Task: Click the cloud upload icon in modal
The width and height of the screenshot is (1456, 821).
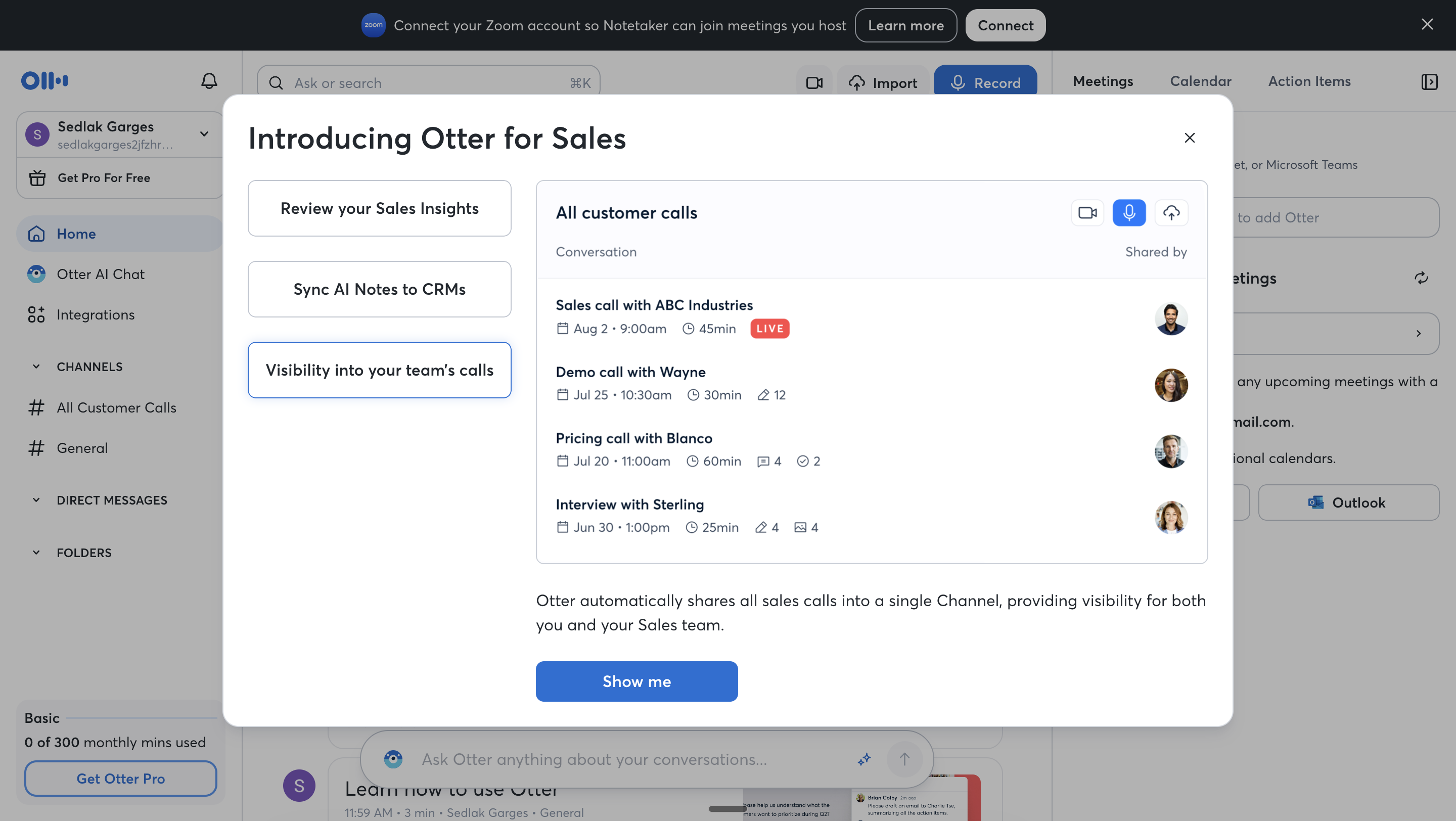Action: click(1171, 212)
